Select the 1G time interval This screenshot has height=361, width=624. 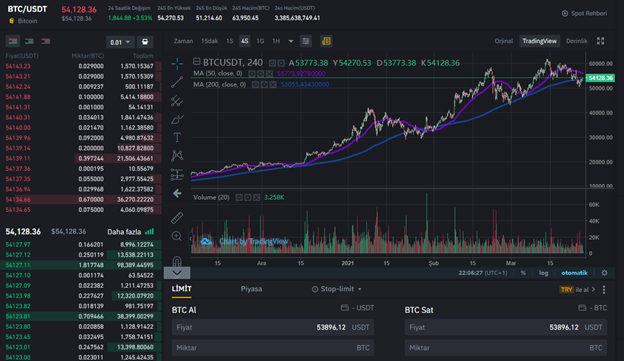[260, 41]
